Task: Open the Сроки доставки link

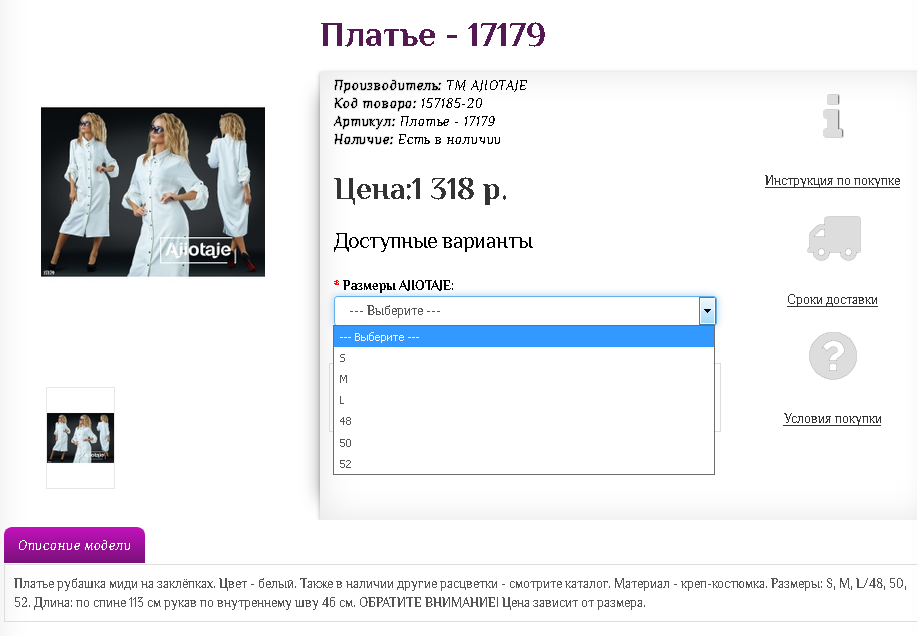Action: click(832, 300)
